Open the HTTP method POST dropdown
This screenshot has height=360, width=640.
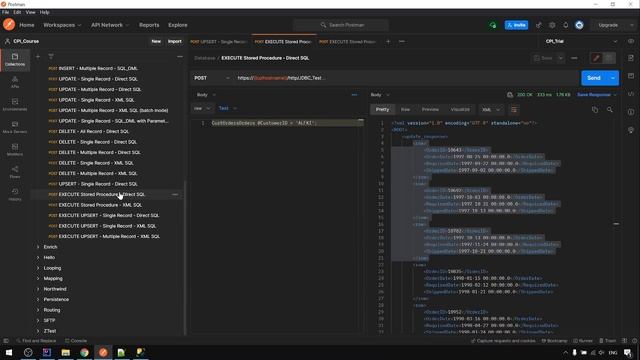tap(211, 78)
